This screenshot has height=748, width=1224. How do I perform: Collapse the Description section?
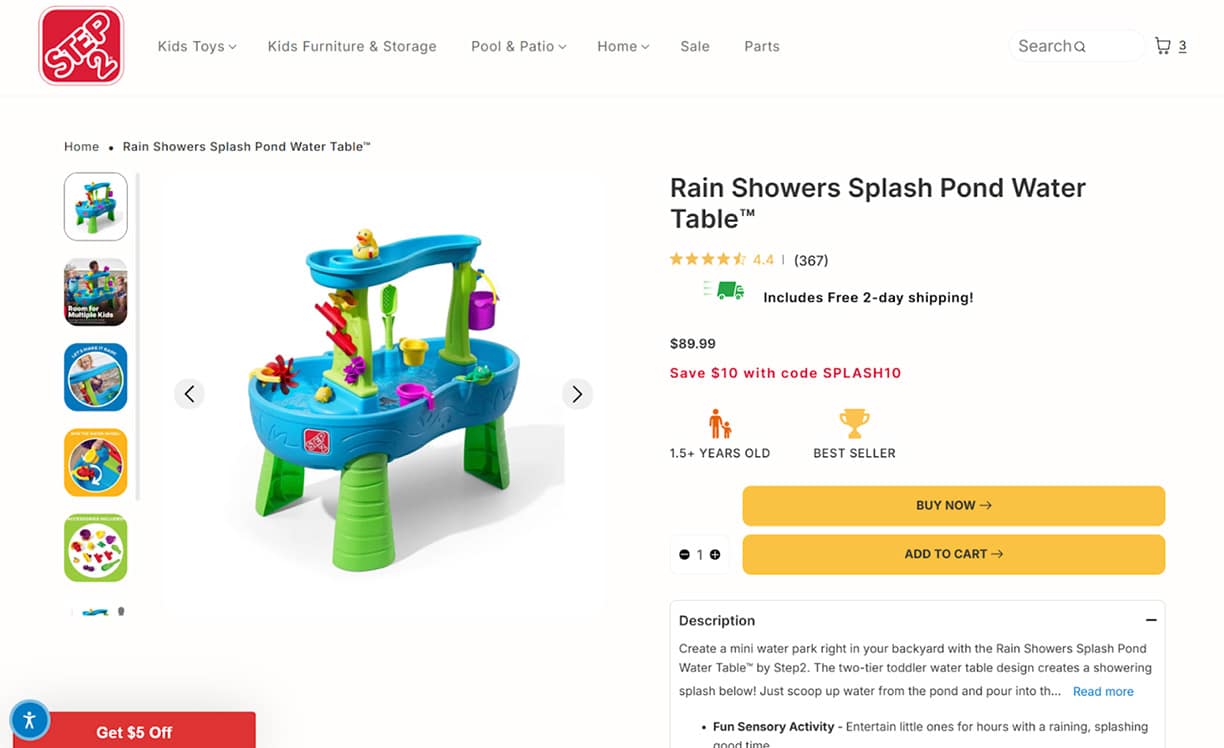click(x=1151, y=620)
